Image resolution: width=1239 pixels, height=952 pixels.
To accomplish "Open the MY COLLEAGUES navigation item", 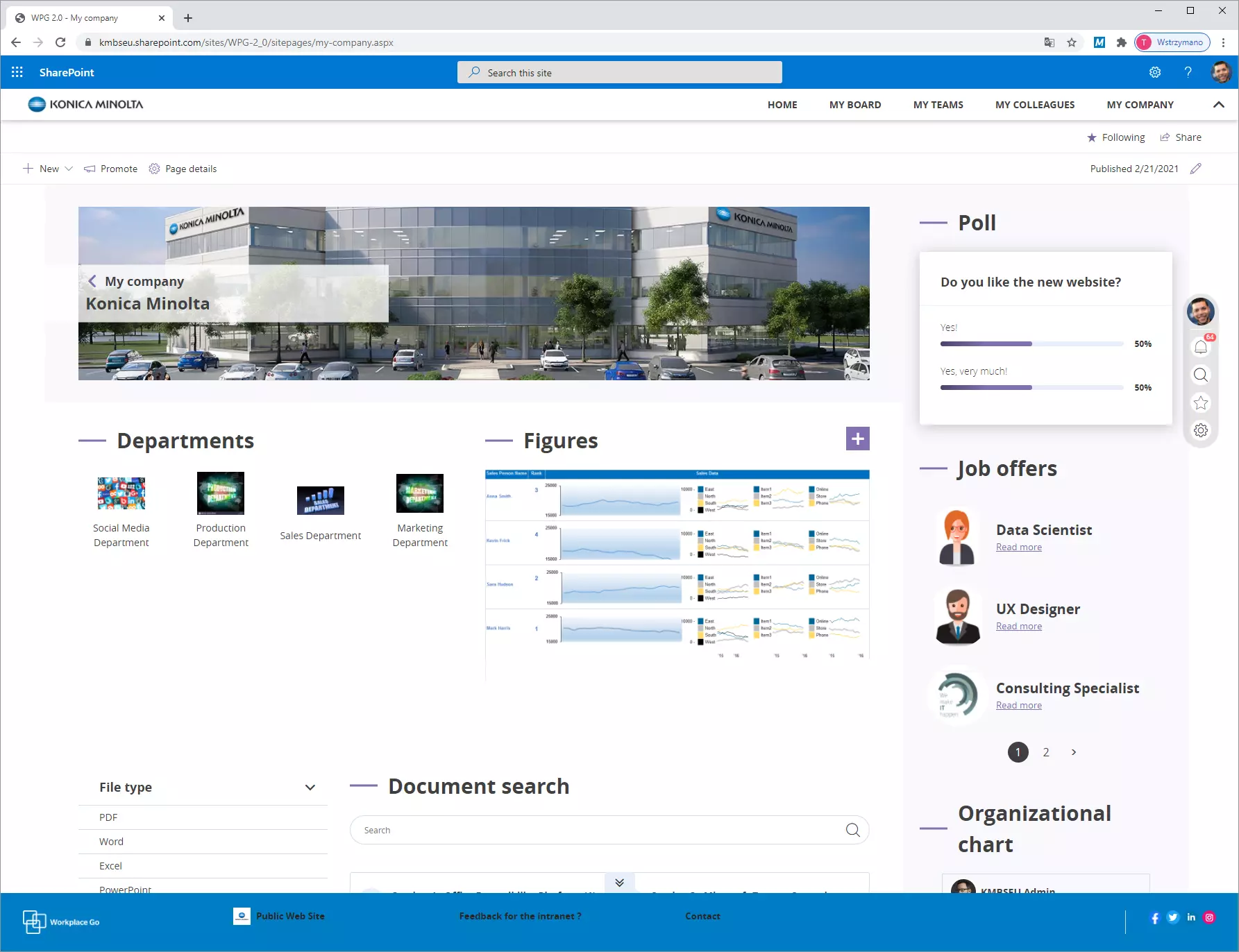I will click(1035, 105).
